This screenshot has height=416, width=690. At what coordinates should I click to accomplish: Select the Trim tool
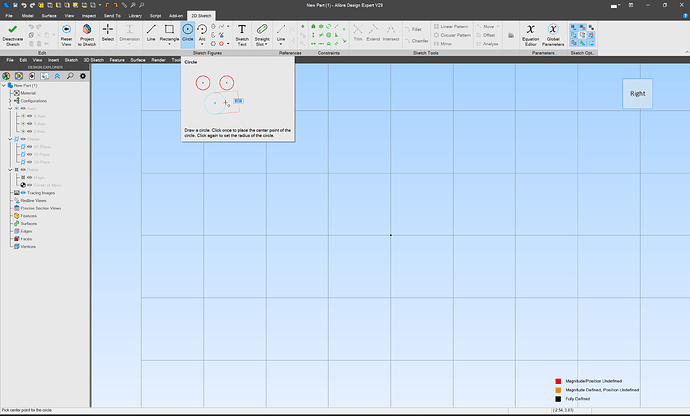click(x=358, y=33)
